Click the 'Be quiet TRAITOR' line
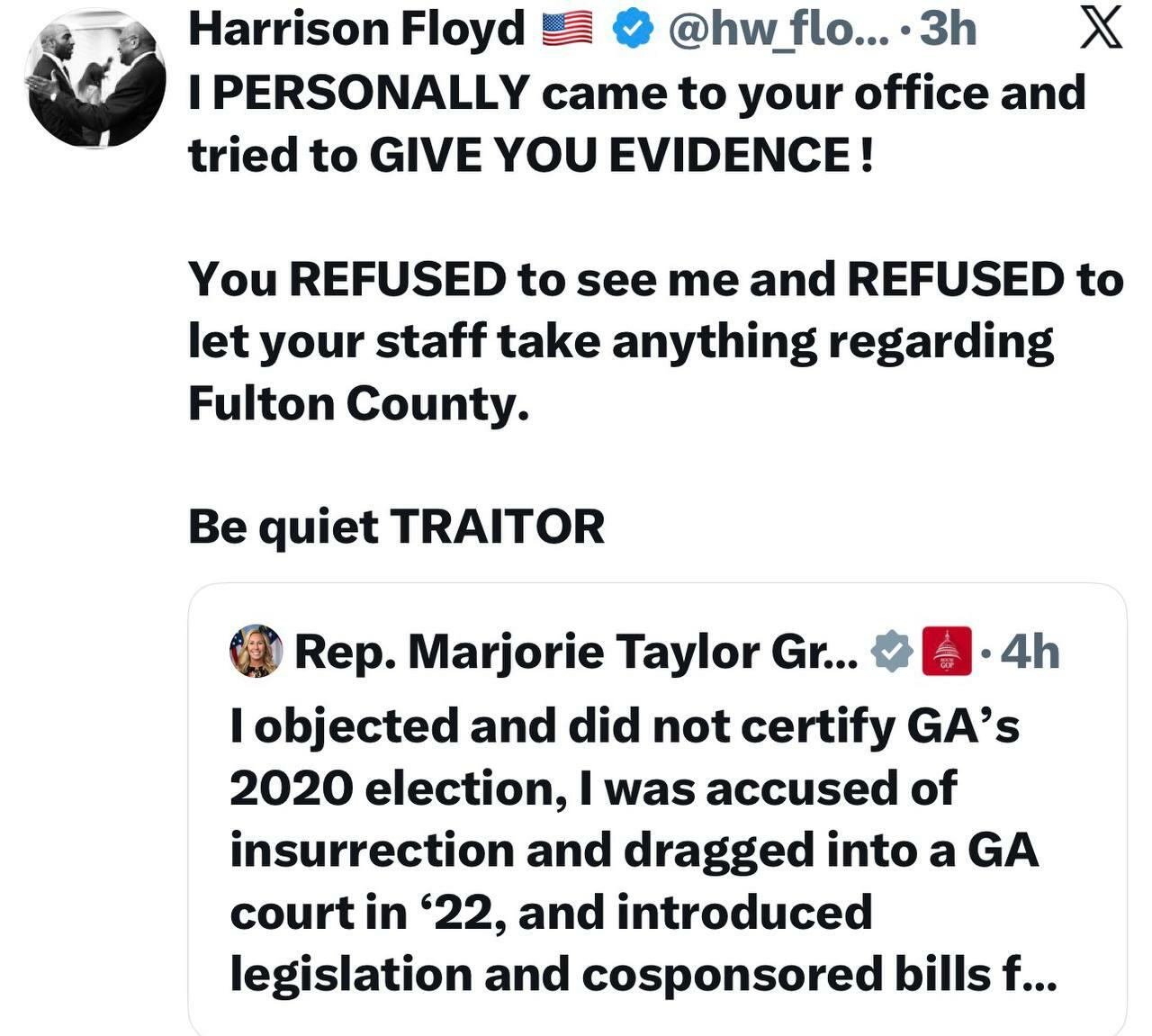The height and width of the screenshot is (1036, 1152). click(396, 527)
